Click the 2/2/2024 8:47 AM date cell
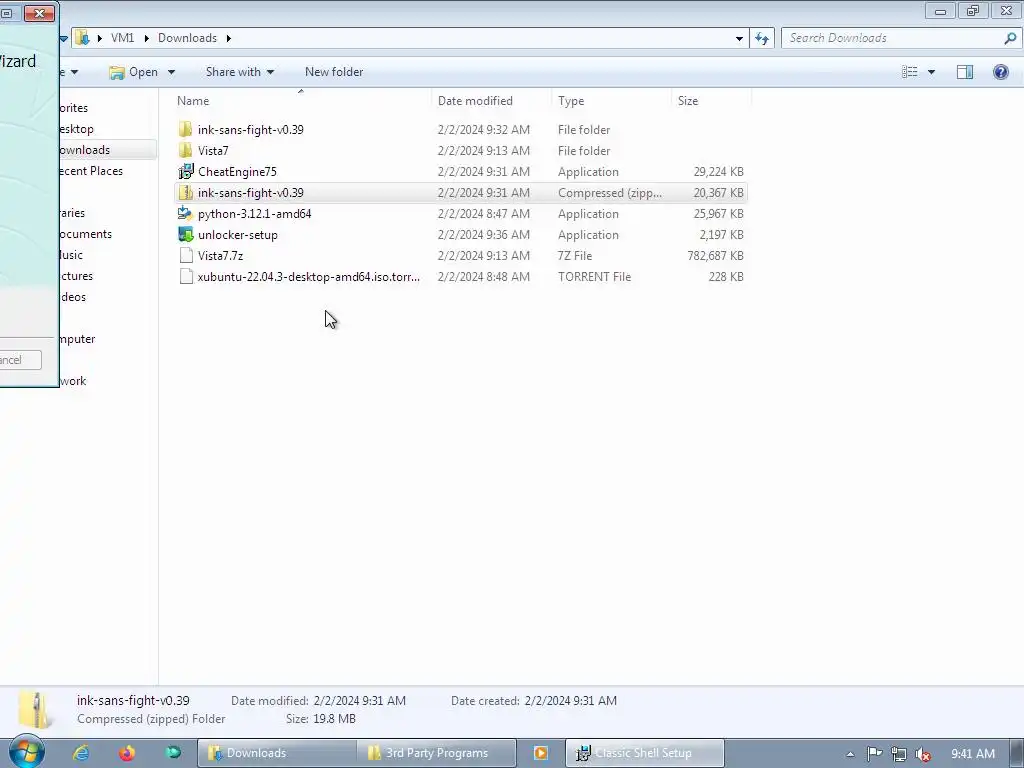 (x=483, y=214)
